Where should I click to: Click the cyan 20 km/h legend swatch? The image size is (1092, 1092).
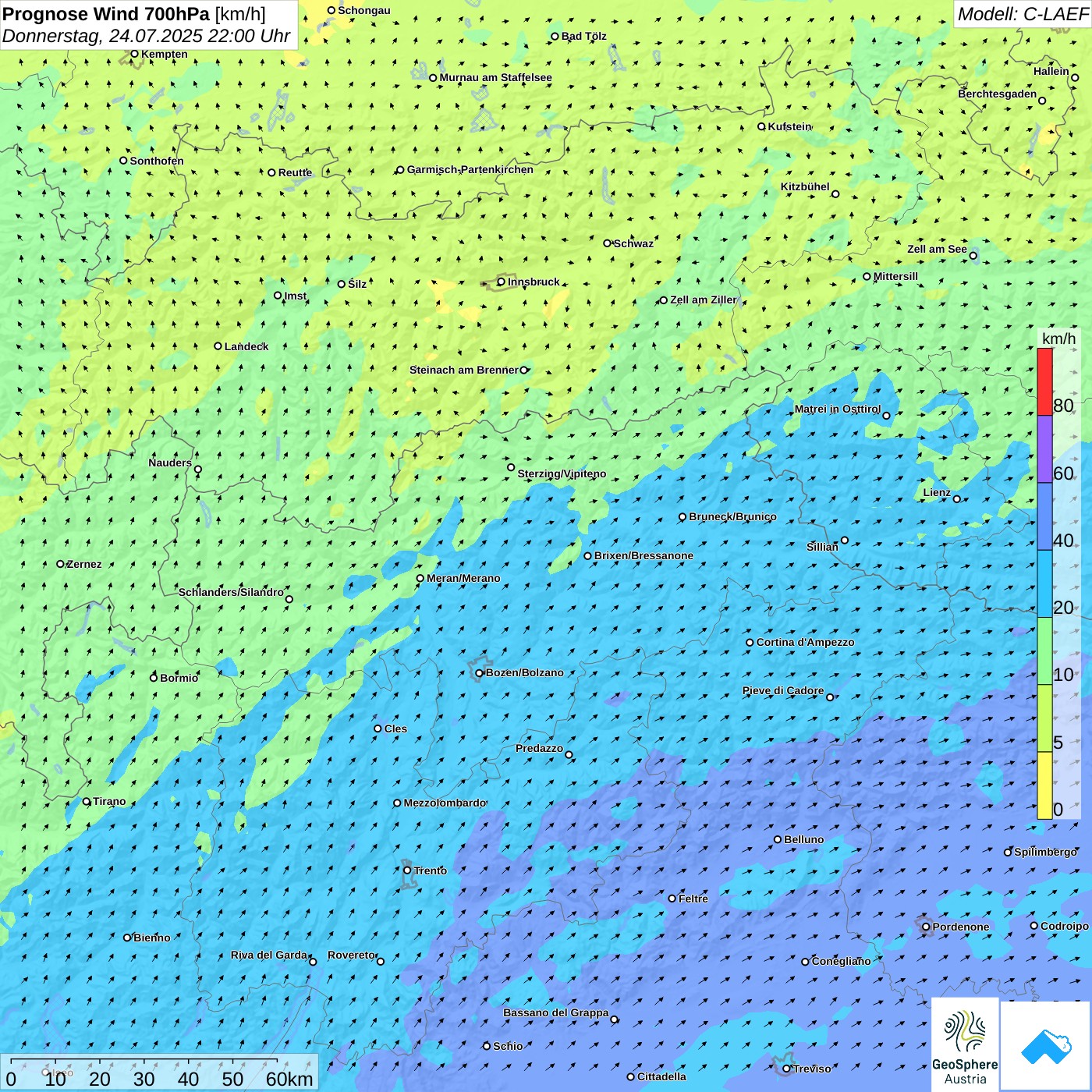pyautogui.click(x=1044, y=584)
